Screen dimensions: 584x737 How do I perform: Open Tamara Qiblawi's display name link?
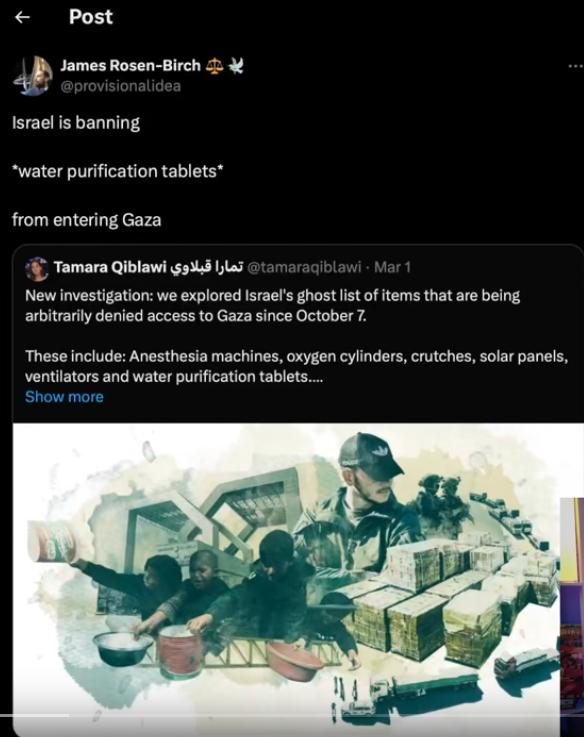(x=148, y=267)
